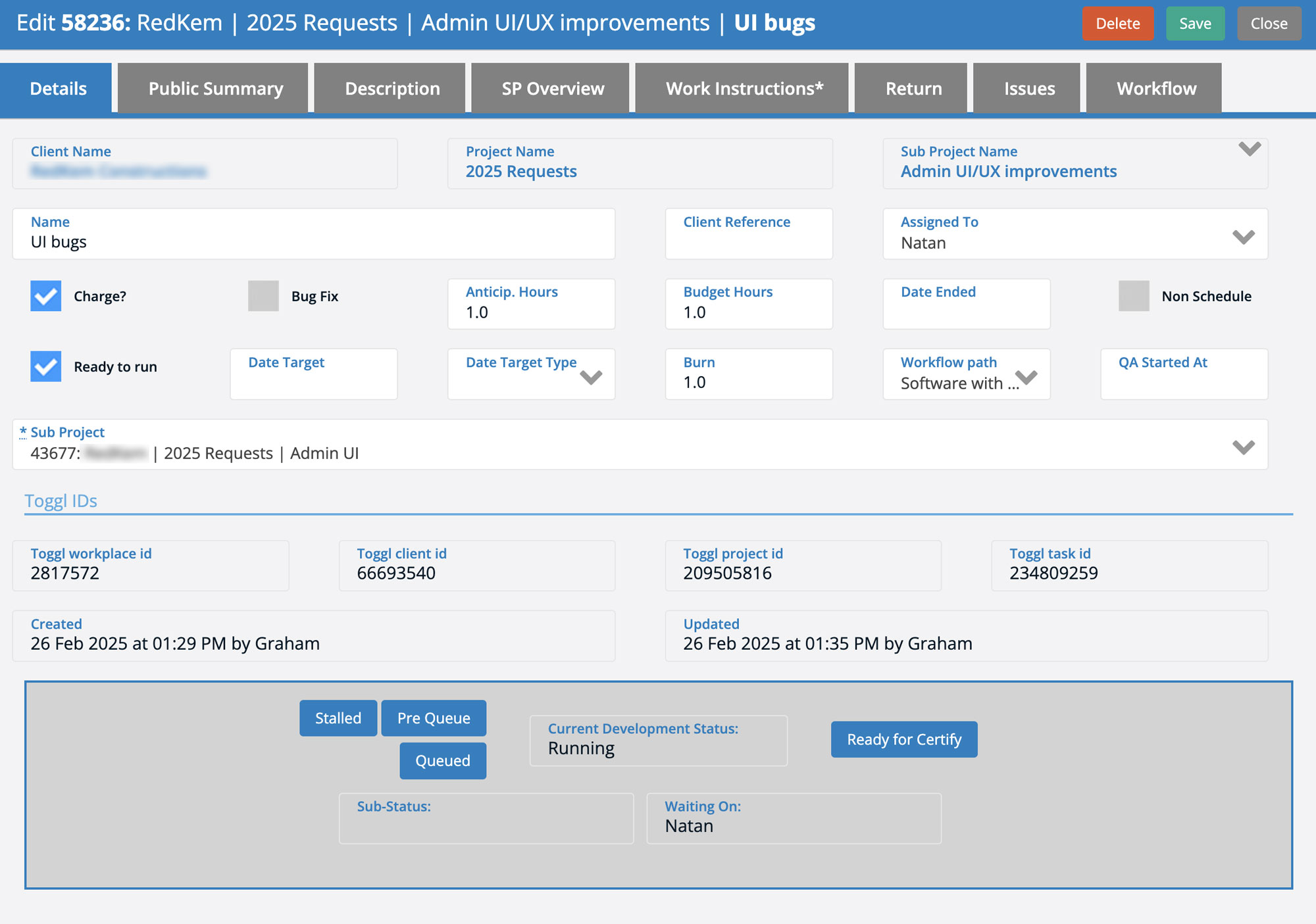Expand the Workflow path dropdown
Viewport: 1316px width, 924px height.
(x=1026, y=377)
